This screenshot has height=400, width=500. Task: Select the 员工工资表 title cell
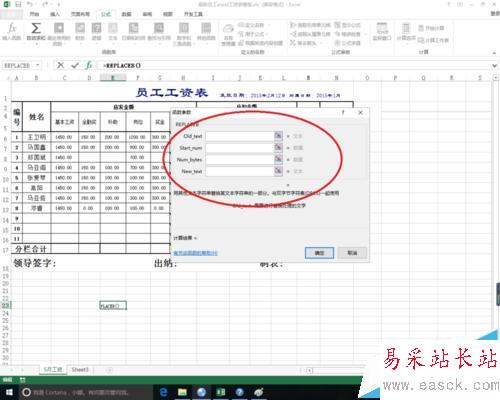point(172,92)
